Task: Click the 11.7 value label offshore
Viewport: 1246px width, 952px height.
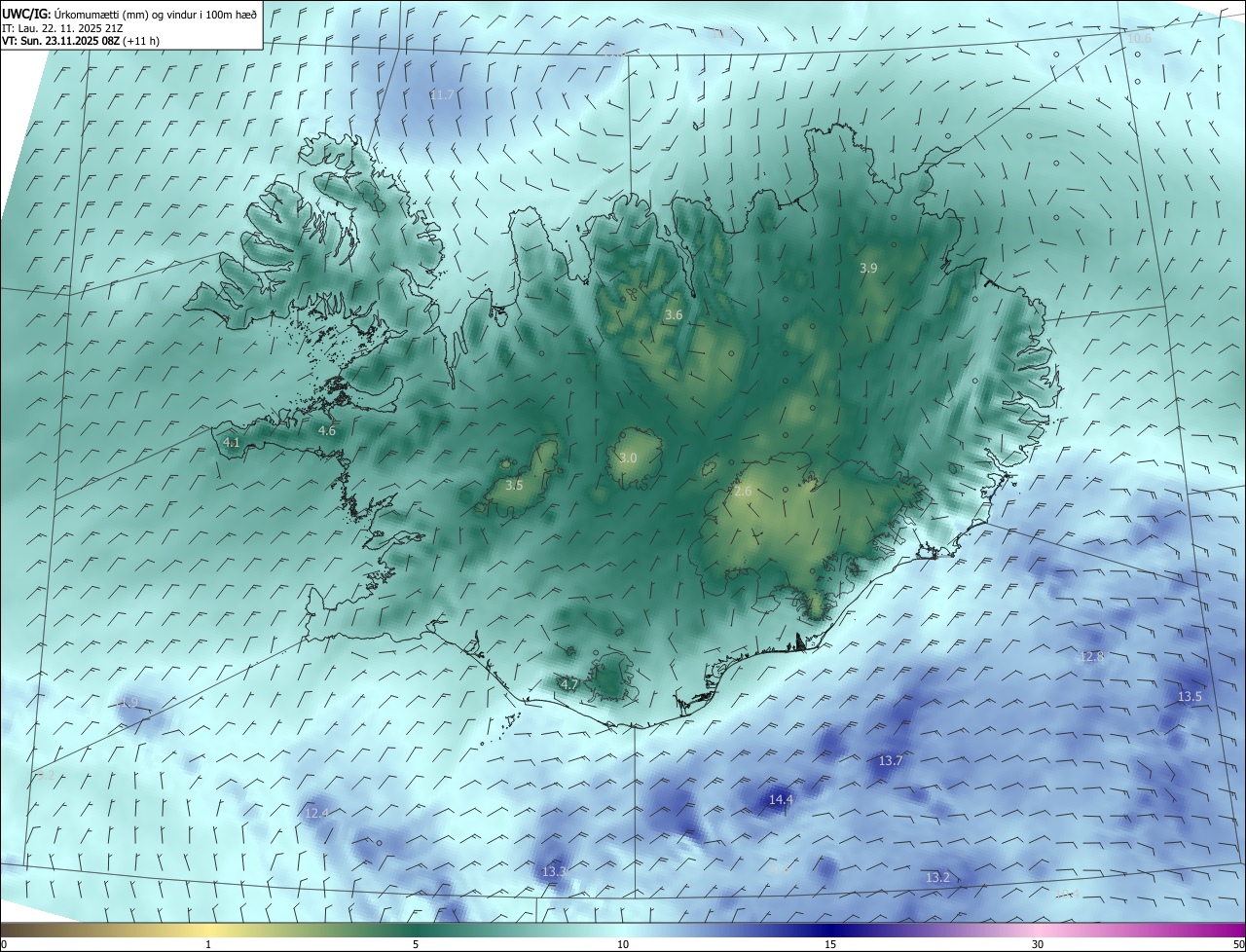Action: 442,94
